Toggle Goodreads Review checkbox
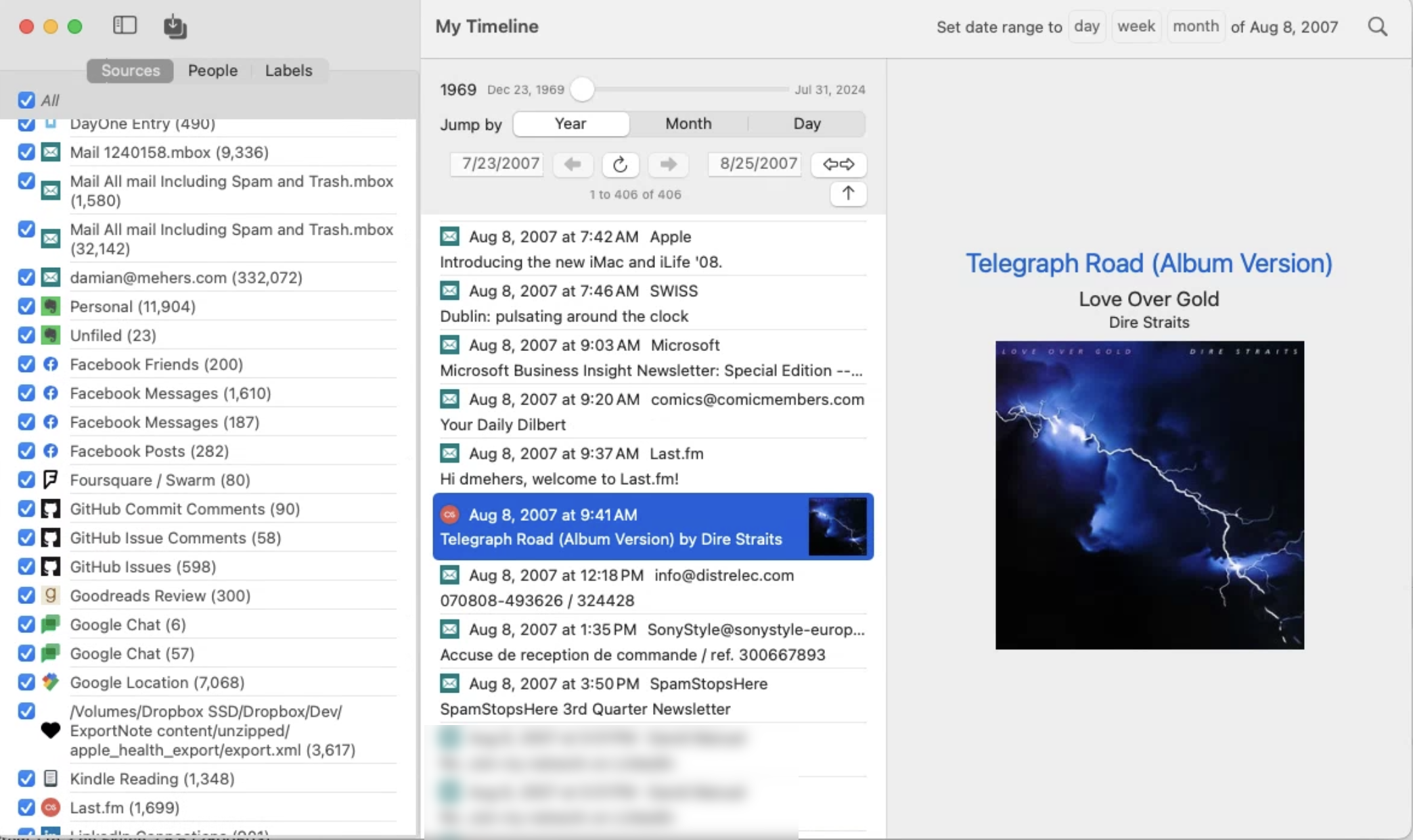 pyautogui.click(x=26, y=596)
